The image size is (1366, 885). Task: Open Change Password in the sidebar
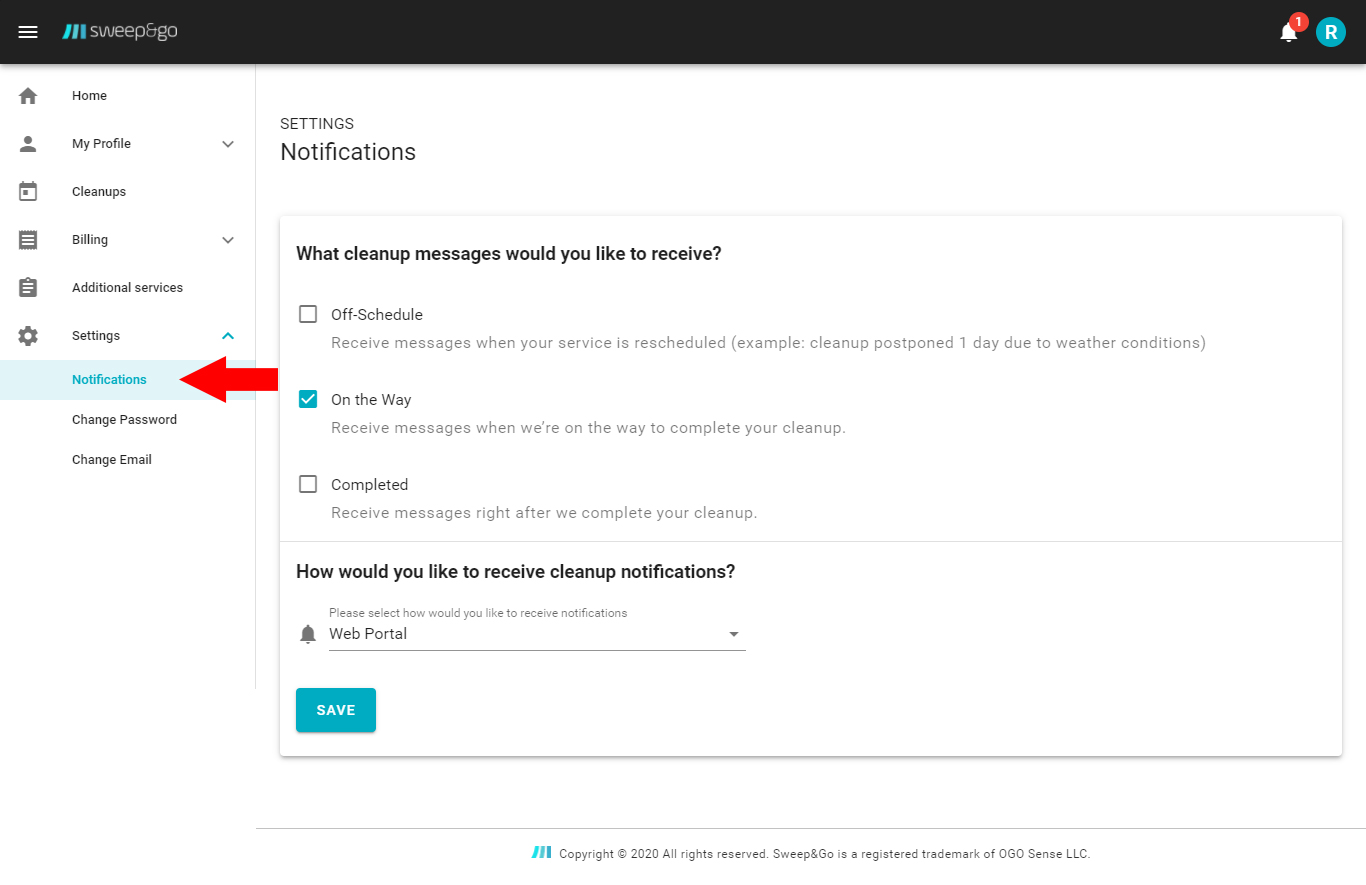point(124,420)
